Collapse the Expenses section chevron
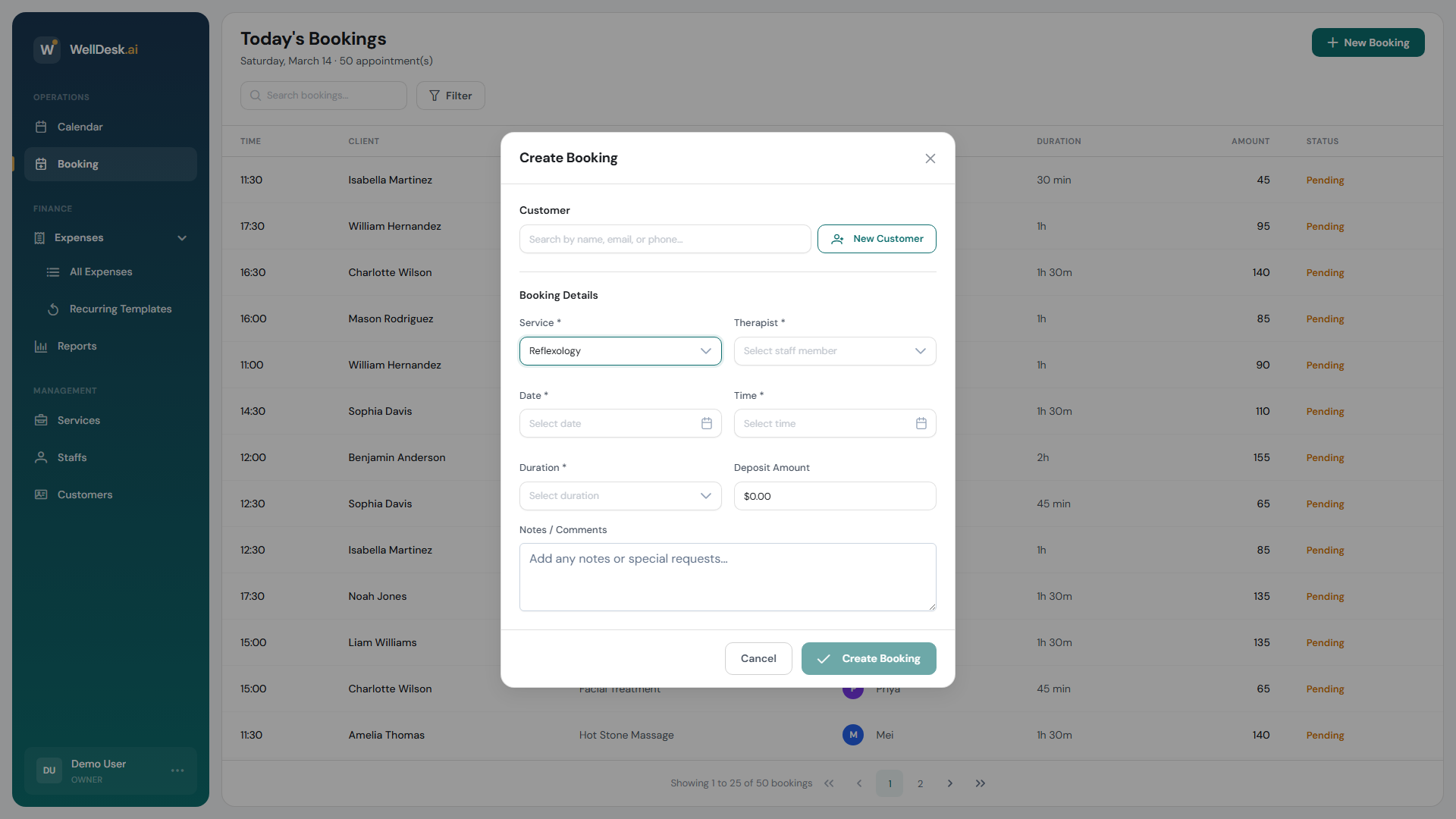This screenshot has height=819, width=1456. (x=182, y=238)
